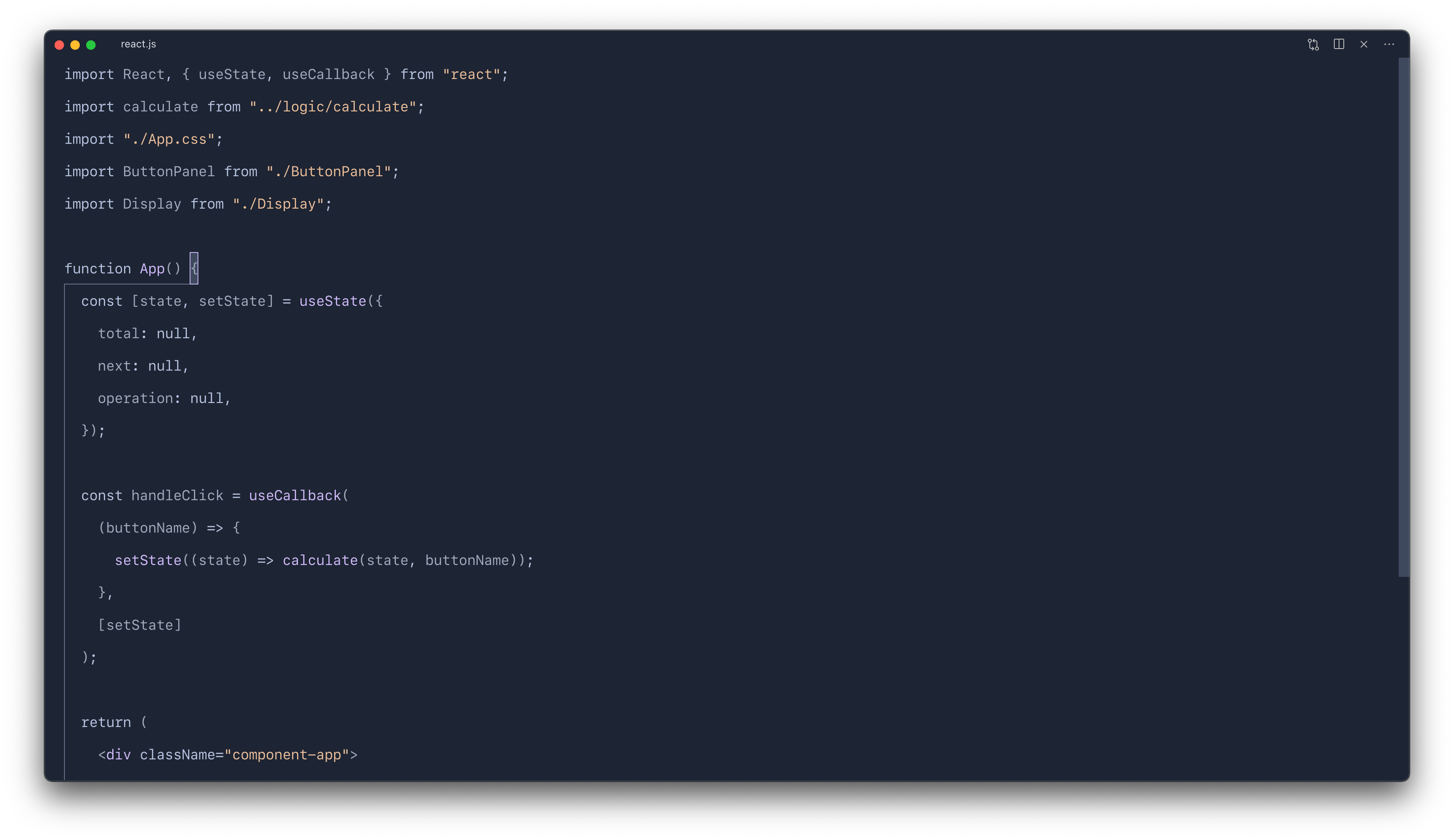This screenshot has height=840, width=1454.
Task: Open the three-dots more actions menu
Action: click(1389, 44)
